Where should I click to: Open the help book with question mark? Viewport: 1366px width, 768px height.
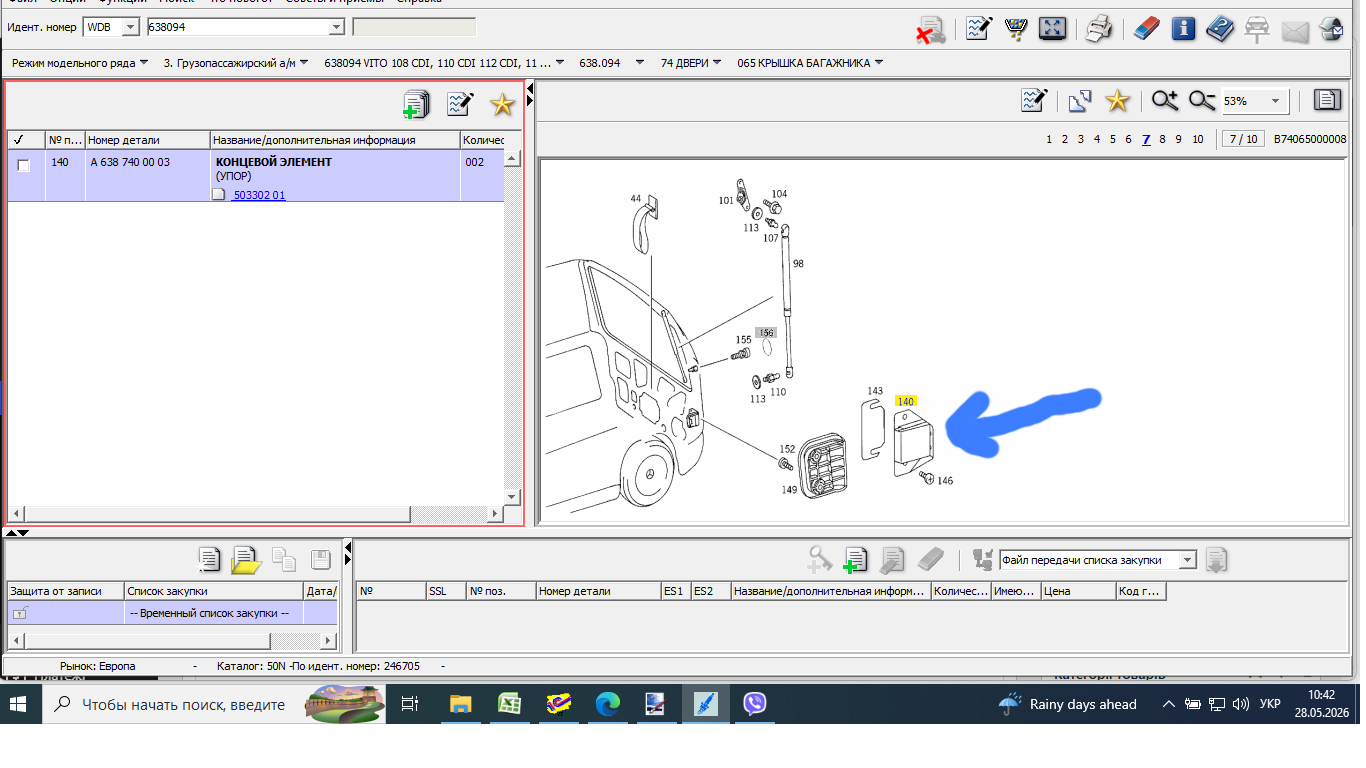(x=1220, y=28)
